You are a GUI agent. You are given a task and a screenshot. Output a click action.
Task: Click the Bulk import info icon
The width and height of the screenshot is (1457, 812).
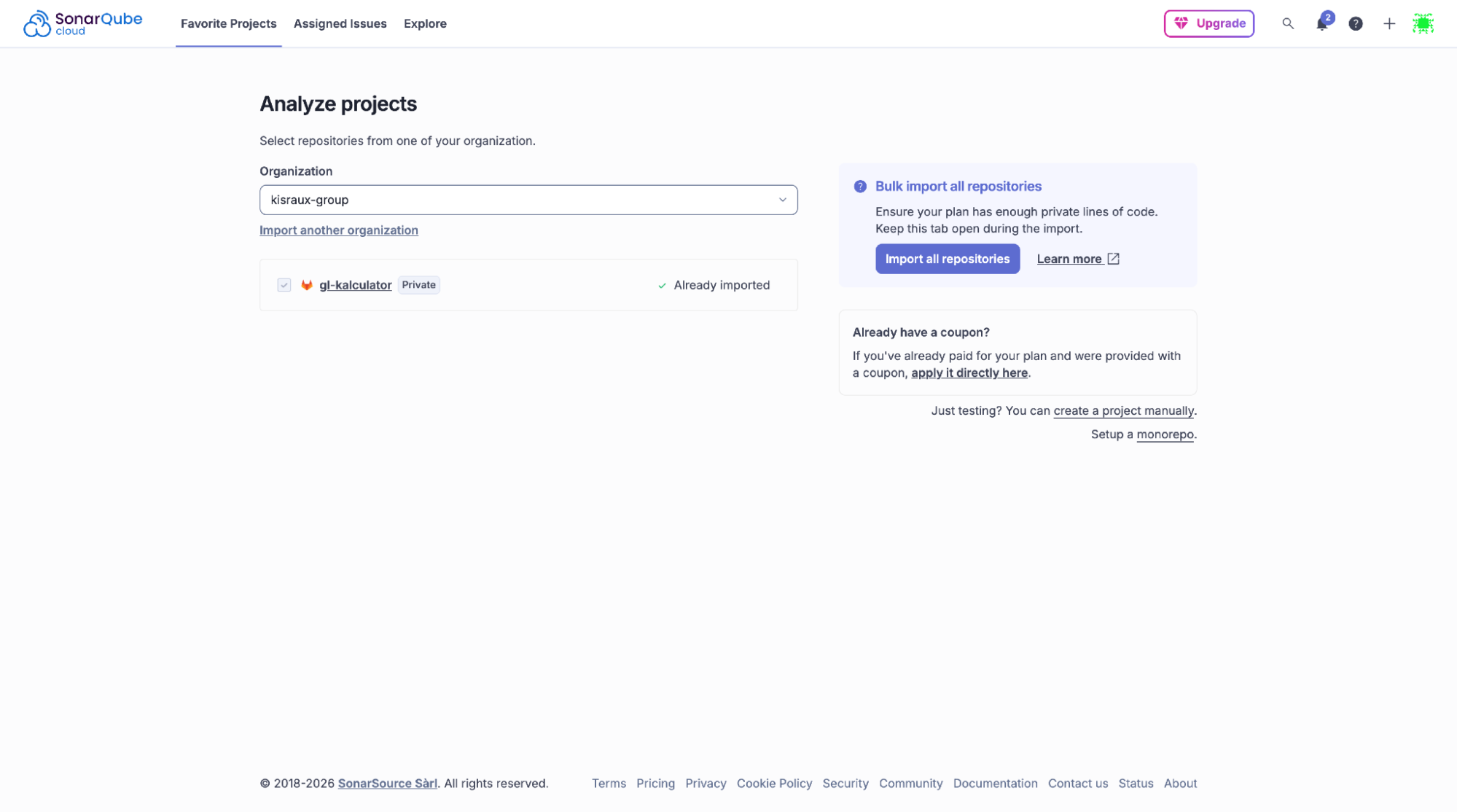[860, 187]
